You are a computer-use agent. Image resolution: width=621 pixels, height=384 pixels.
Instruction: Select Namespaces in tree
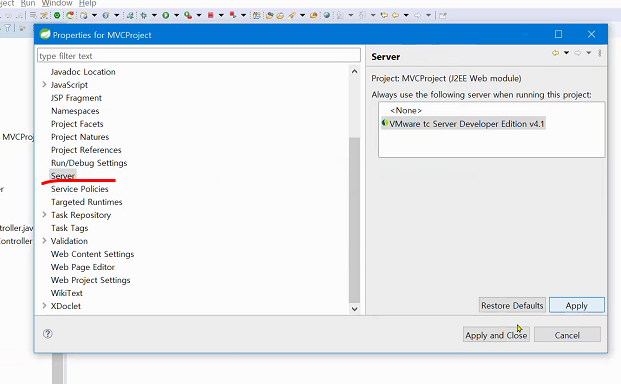(75, 111)
